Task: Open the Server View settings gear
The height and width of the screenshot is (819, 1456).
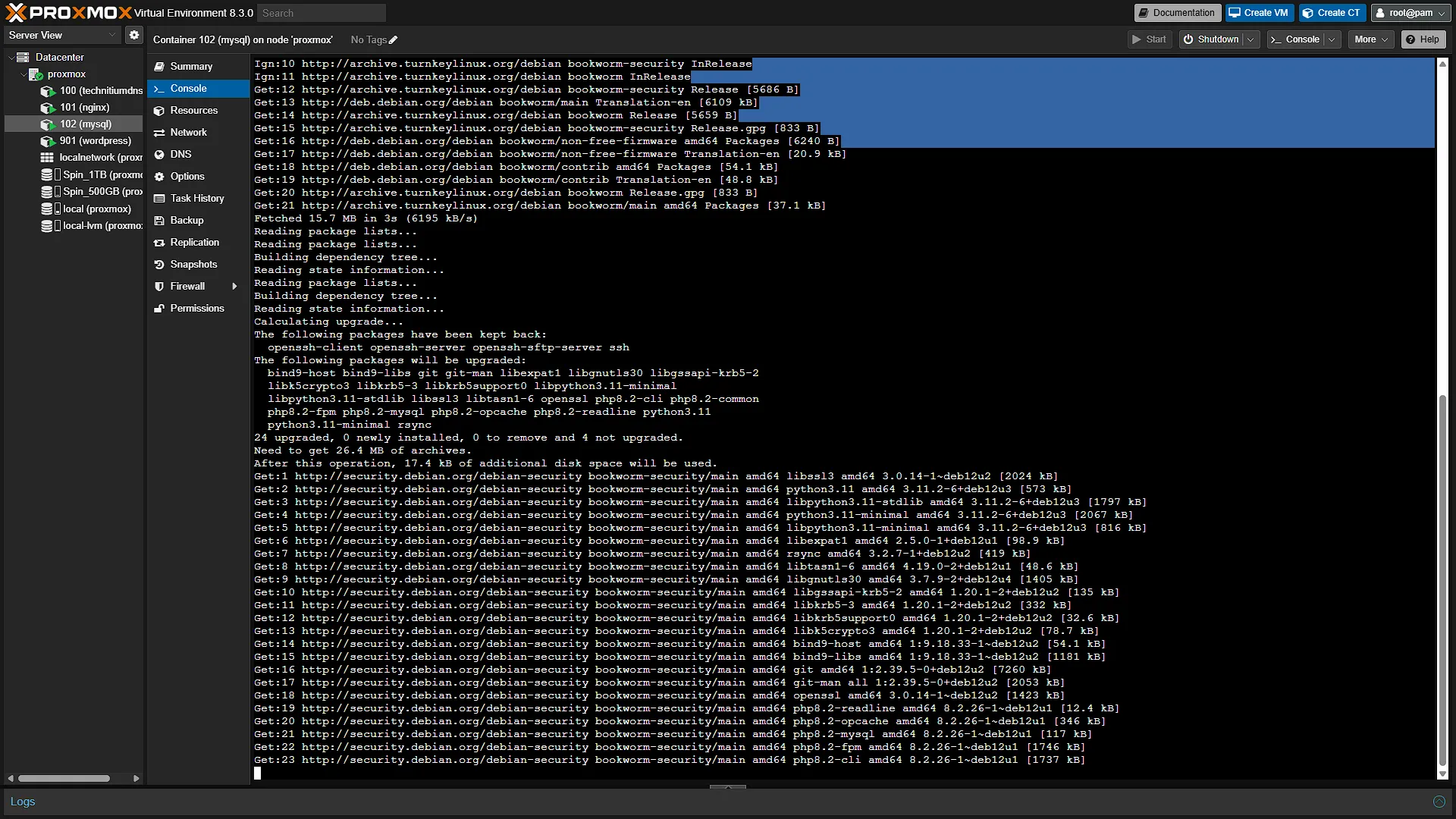Action: coord(134,35)
